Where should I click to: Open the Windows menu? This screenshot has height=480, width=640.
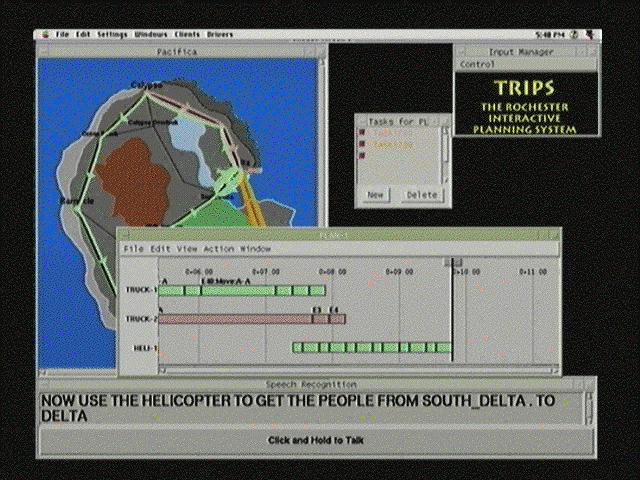tap(151, 35)
